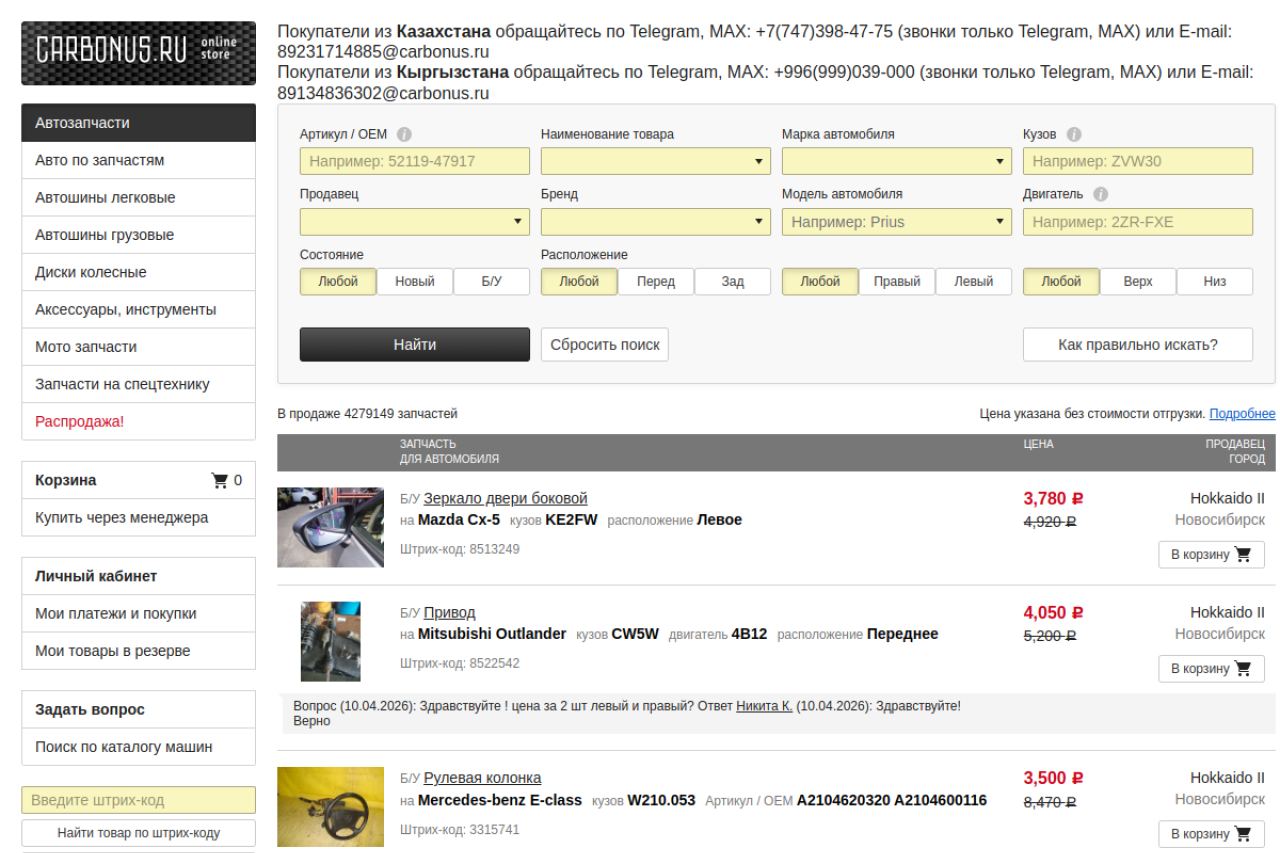Click the info icon next to Двигатель

coord(1100,195)
